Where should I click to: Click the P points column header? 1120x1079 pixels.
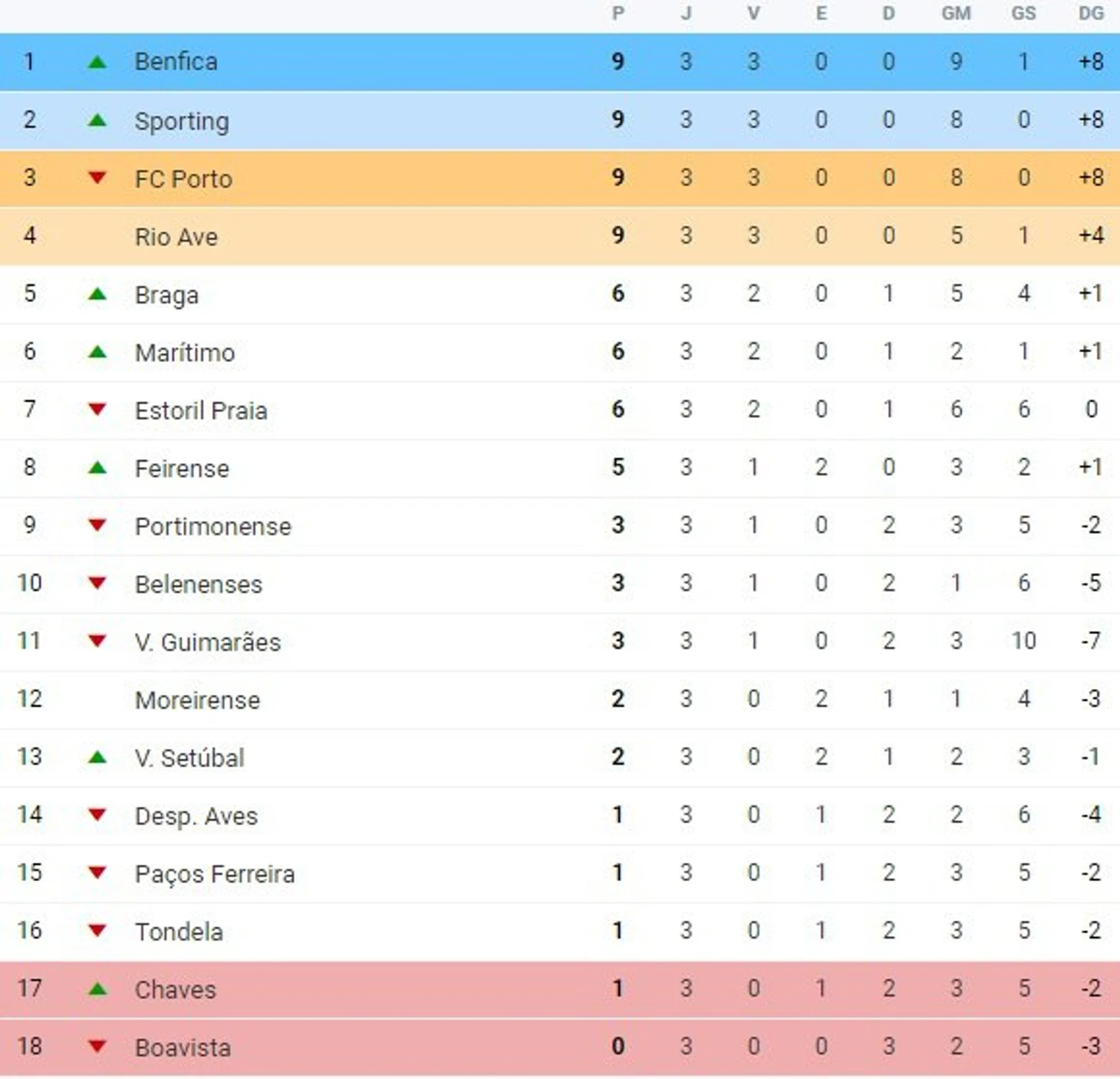tap(618, 14)
